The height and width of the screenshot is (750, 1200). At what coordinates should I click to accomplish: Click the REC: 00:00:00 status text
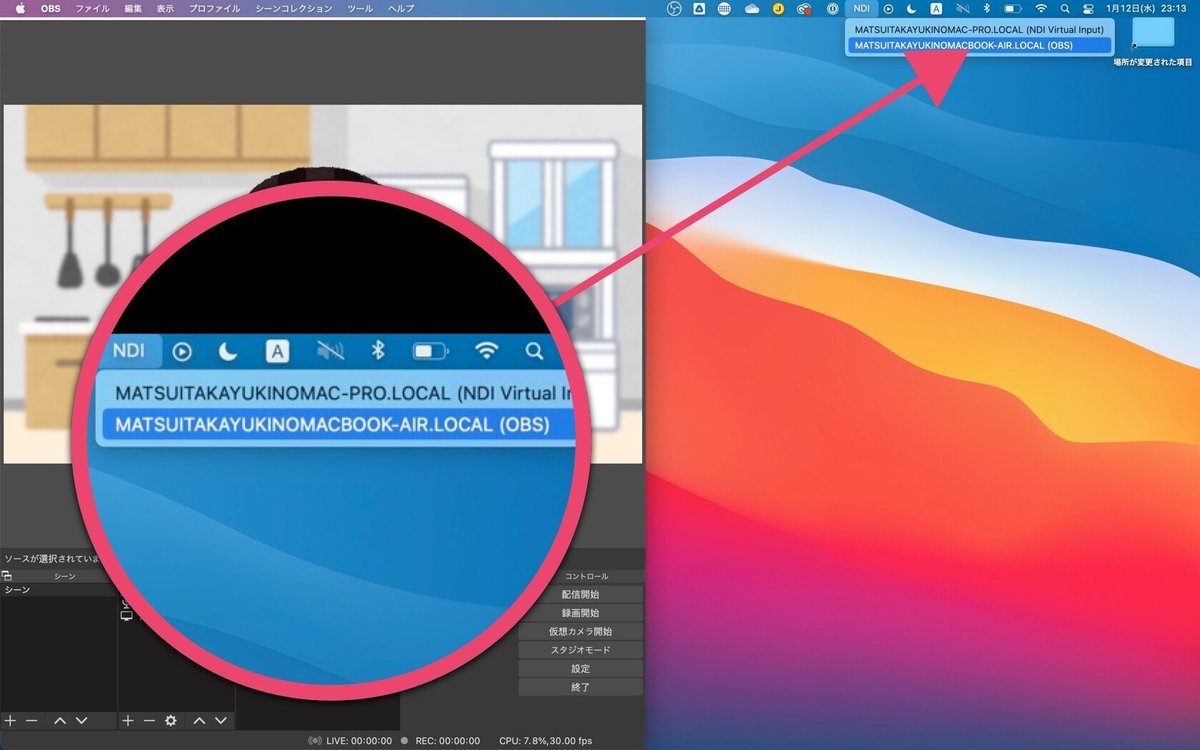[x=447, y=741]
